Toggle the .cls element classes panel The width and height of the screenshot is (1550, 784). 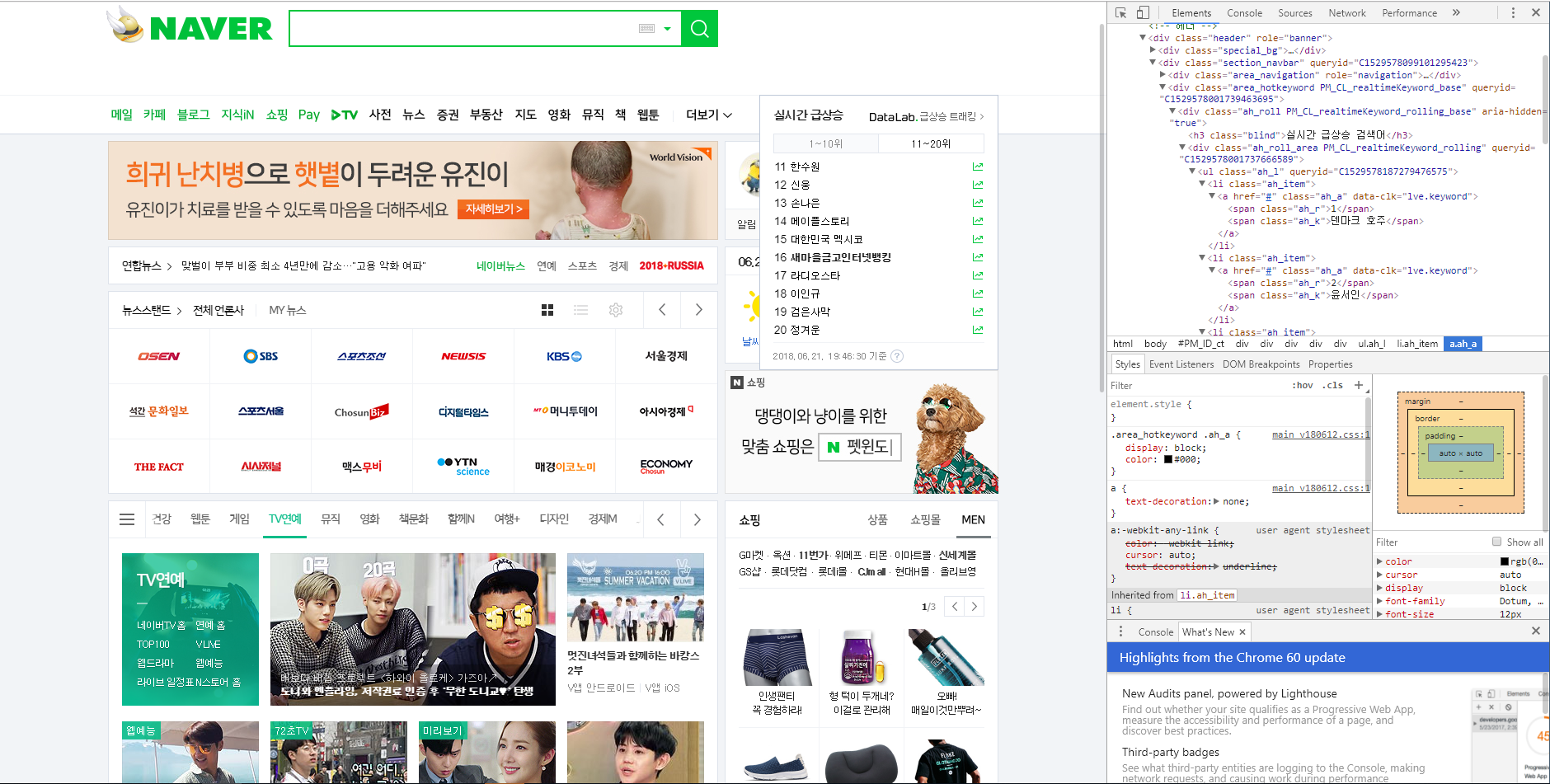coord(1333,385)
